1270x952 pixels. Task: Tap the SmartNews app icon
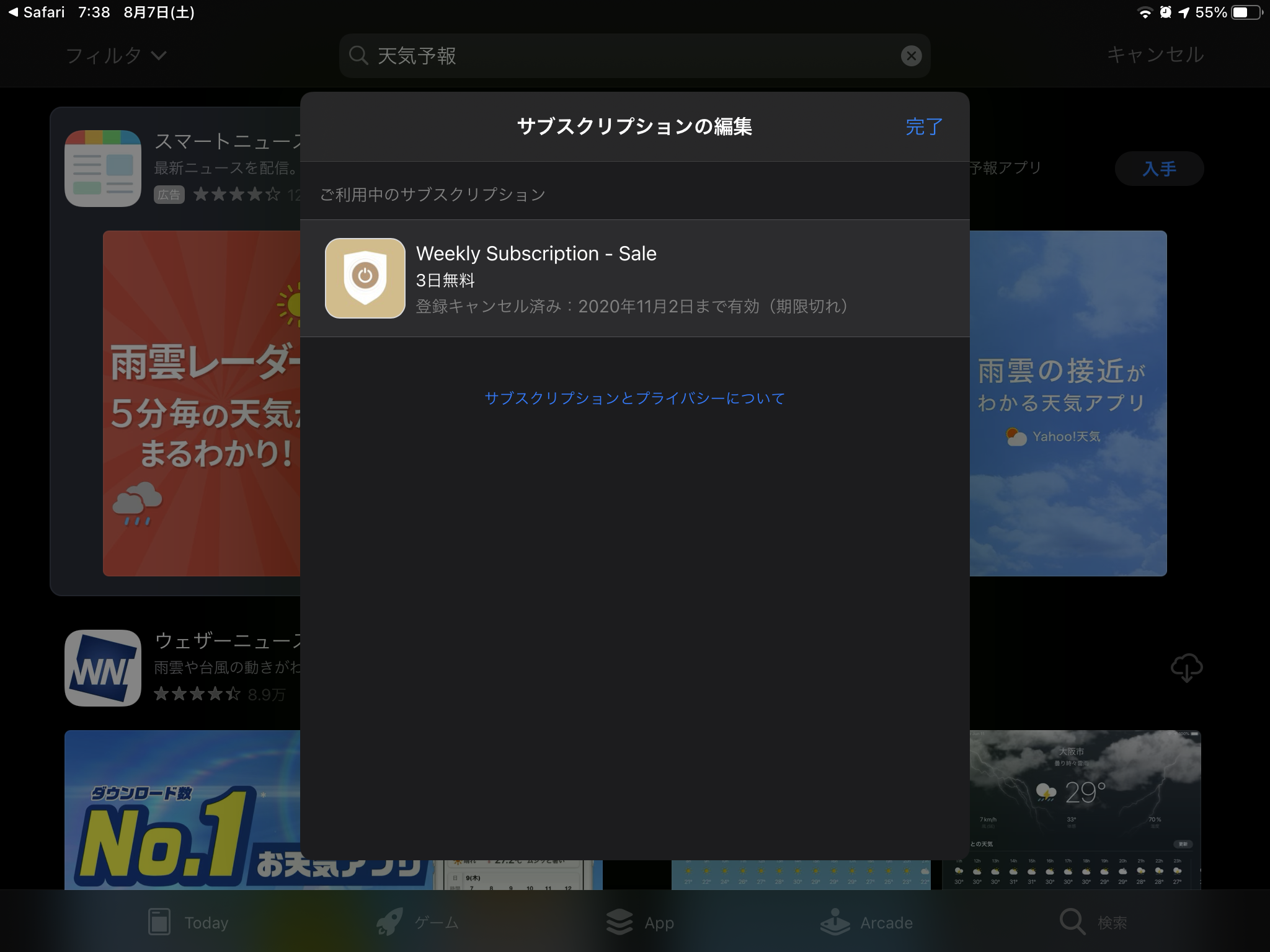click(x=103, y=168)
